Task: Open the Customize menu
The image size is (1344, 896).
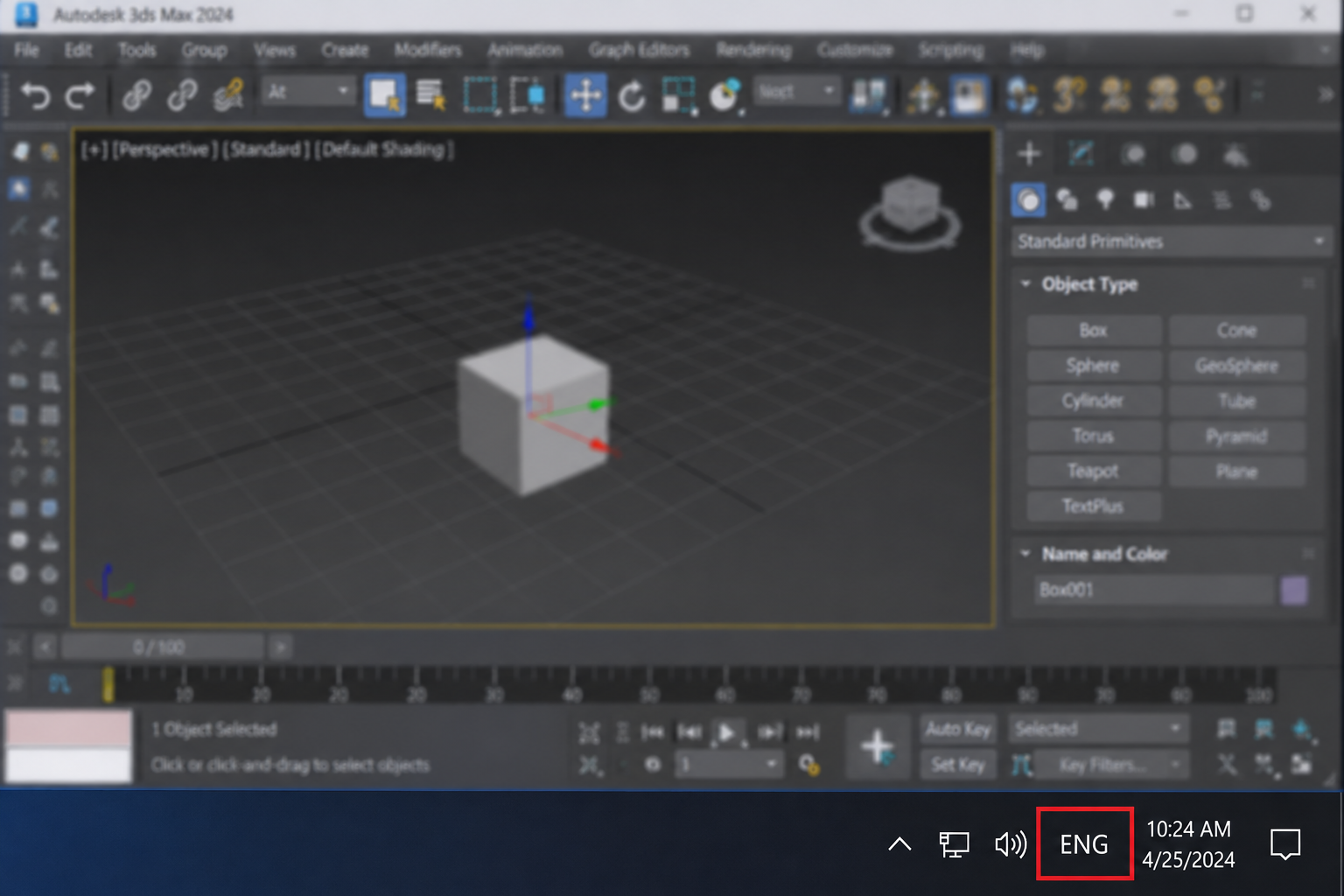Action: click(x=855, y=50)
